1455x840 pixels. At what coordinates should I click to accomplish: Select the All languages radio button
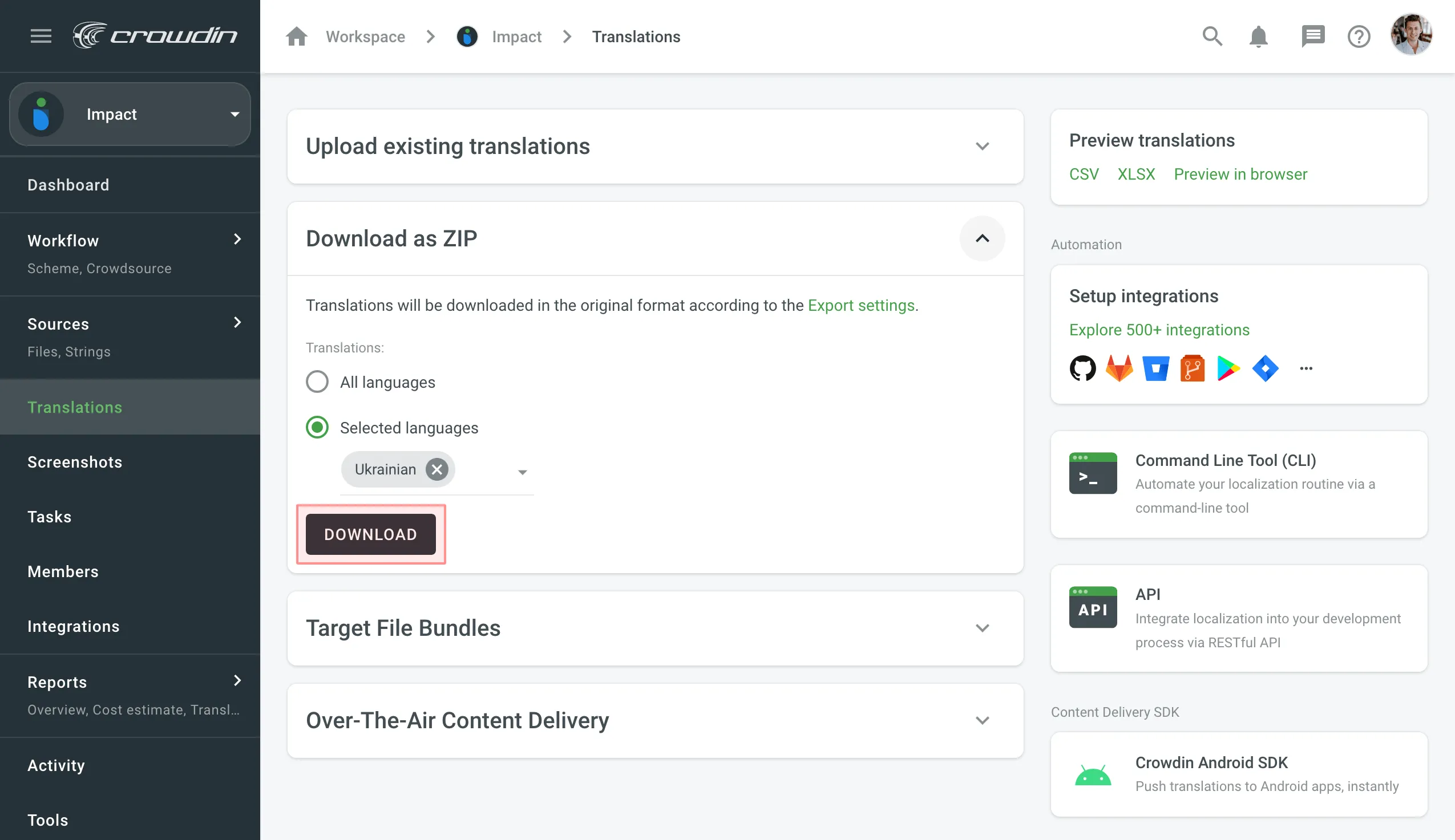pyautogui.click(x=317, y=382)
